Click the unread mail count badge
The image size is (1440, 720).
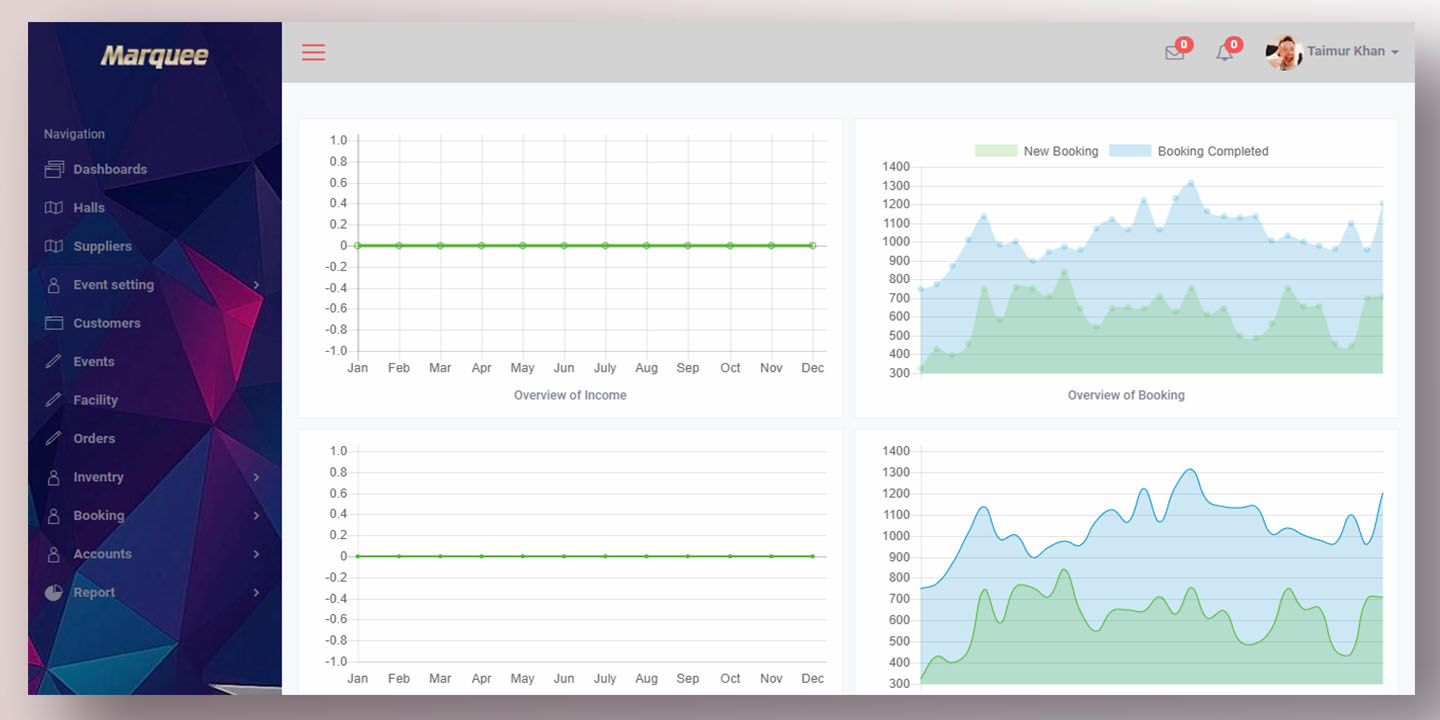[1184, 44]
